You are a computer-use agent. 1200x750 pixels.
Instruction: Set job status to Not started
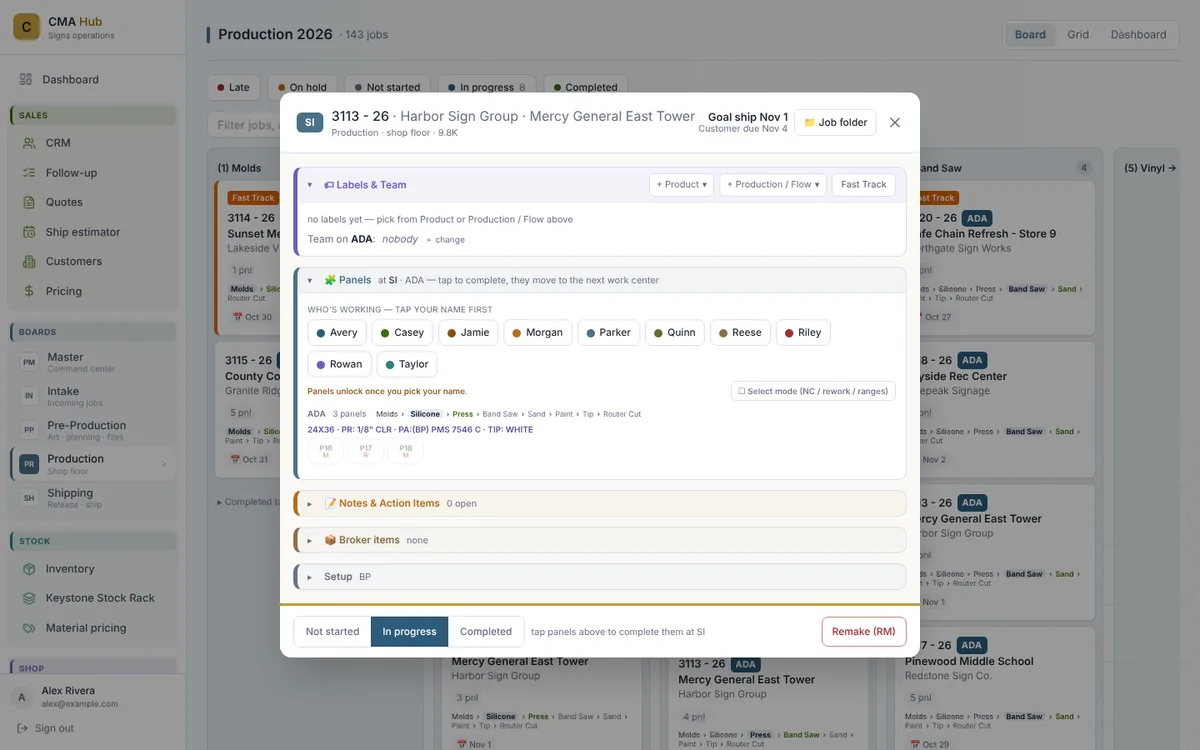point(332,632)
